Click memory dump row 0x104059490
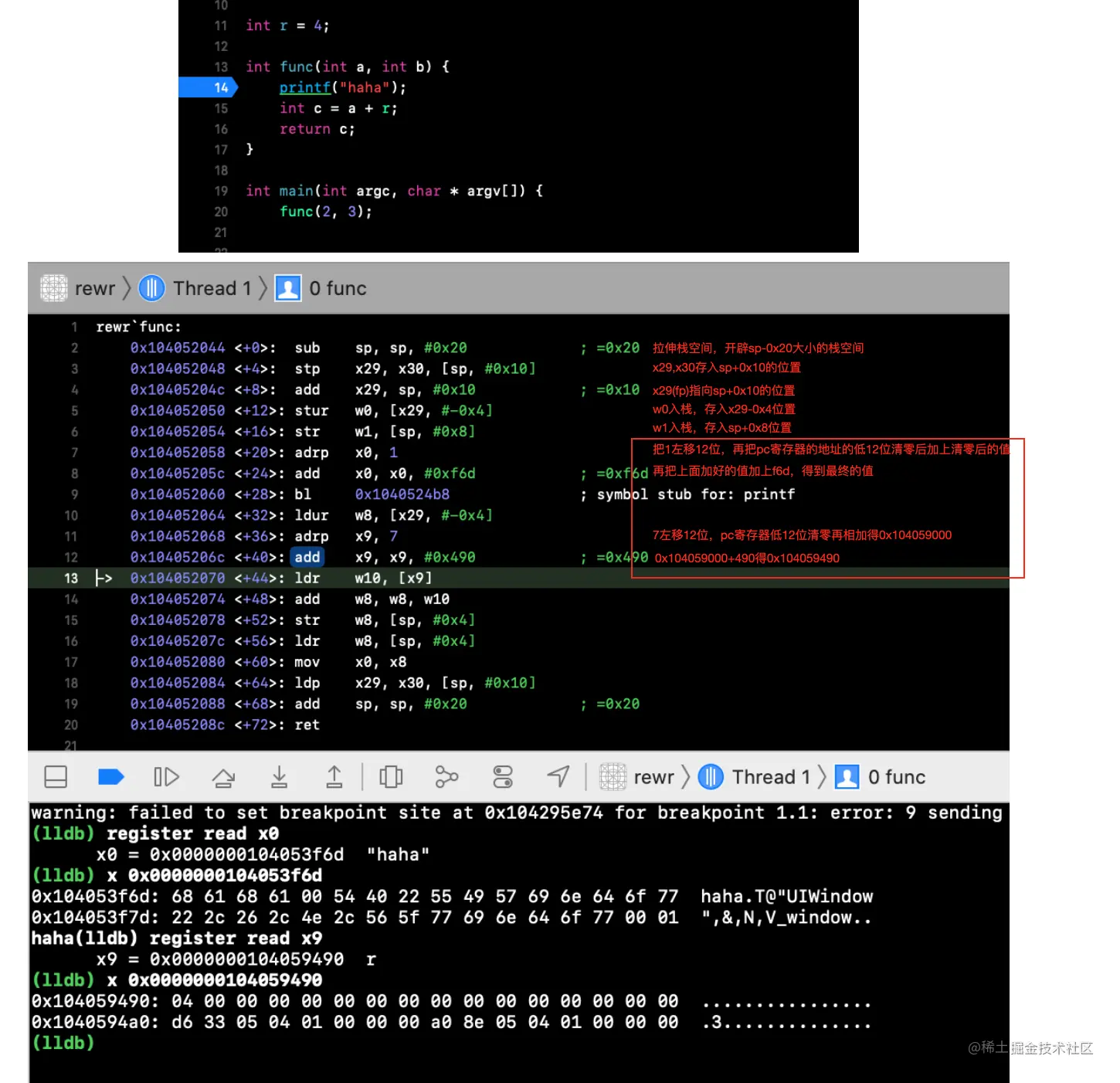 click(x=452, y=1000)
